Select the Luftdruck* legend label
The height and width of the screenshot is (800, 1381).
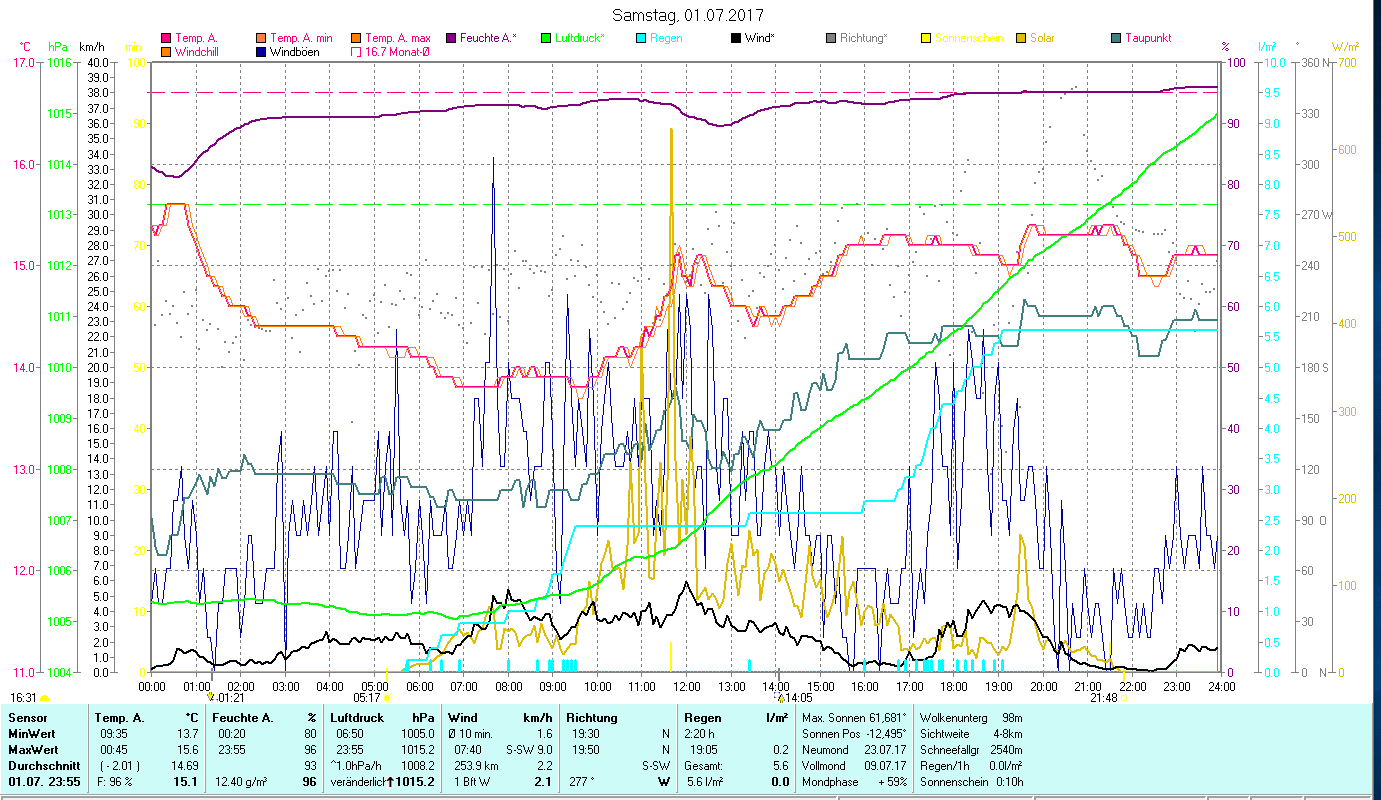(x=580, y=38)
